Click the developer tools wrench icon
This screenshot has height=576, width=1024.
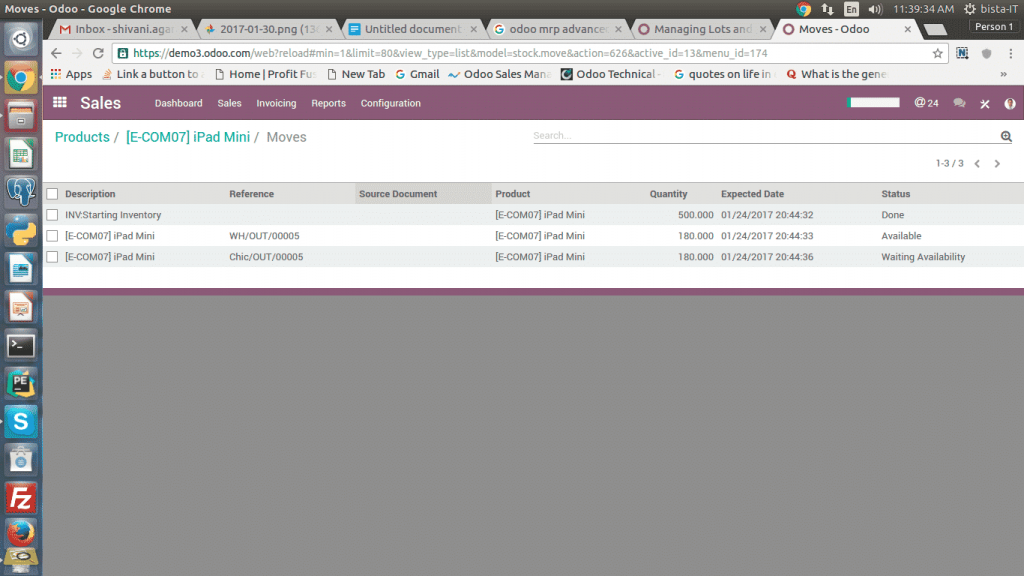click(x=985, y=103)
